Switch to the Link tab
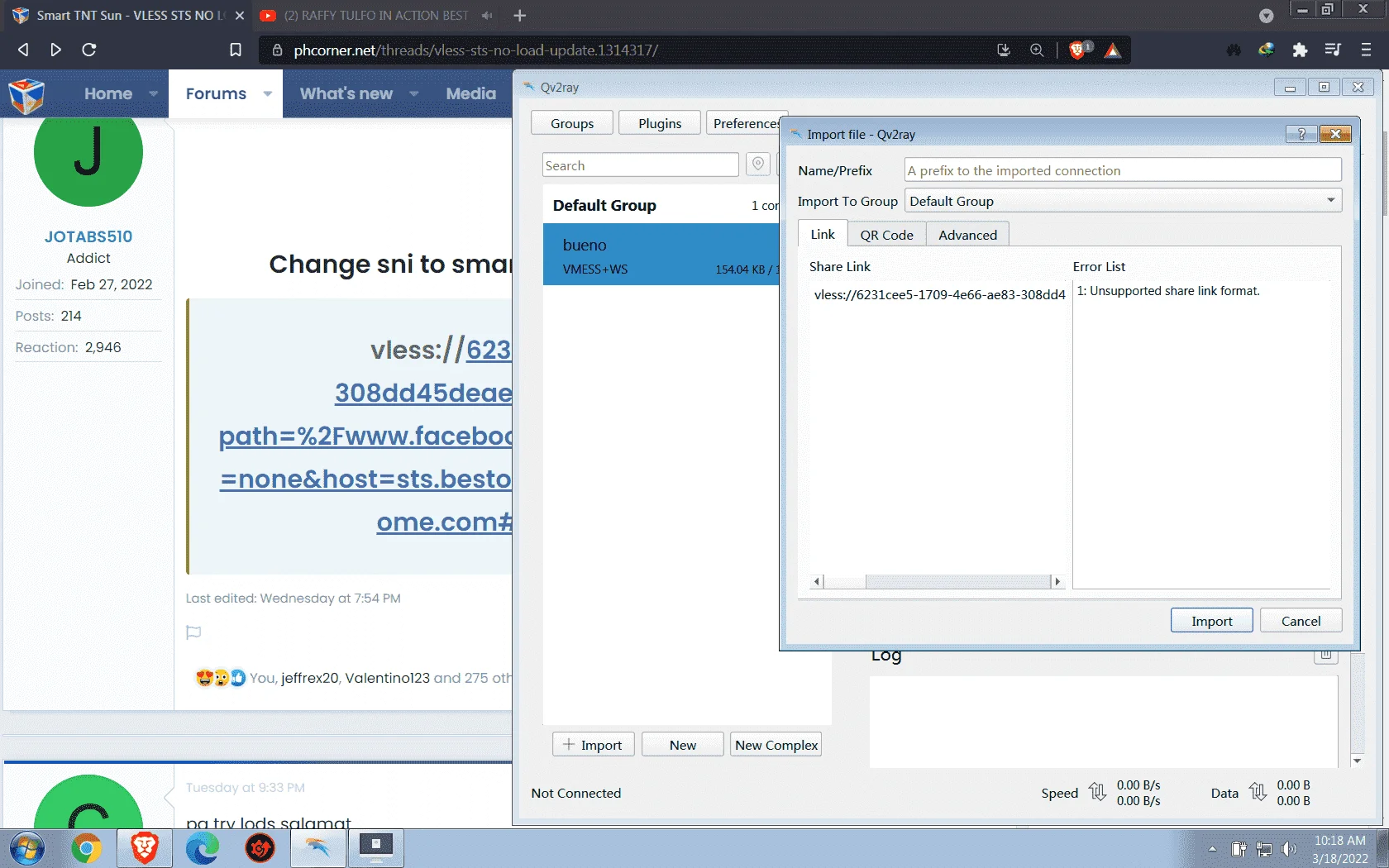1389x868 pixels. 823,234
